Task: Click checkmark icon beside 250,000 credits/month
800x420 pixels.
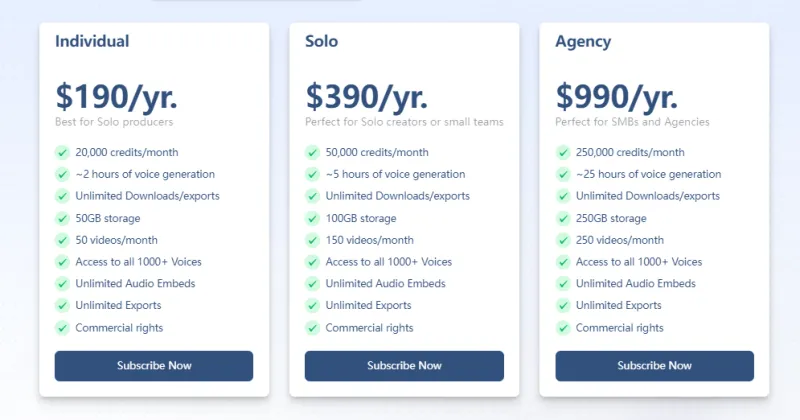Action: (562, 153)
